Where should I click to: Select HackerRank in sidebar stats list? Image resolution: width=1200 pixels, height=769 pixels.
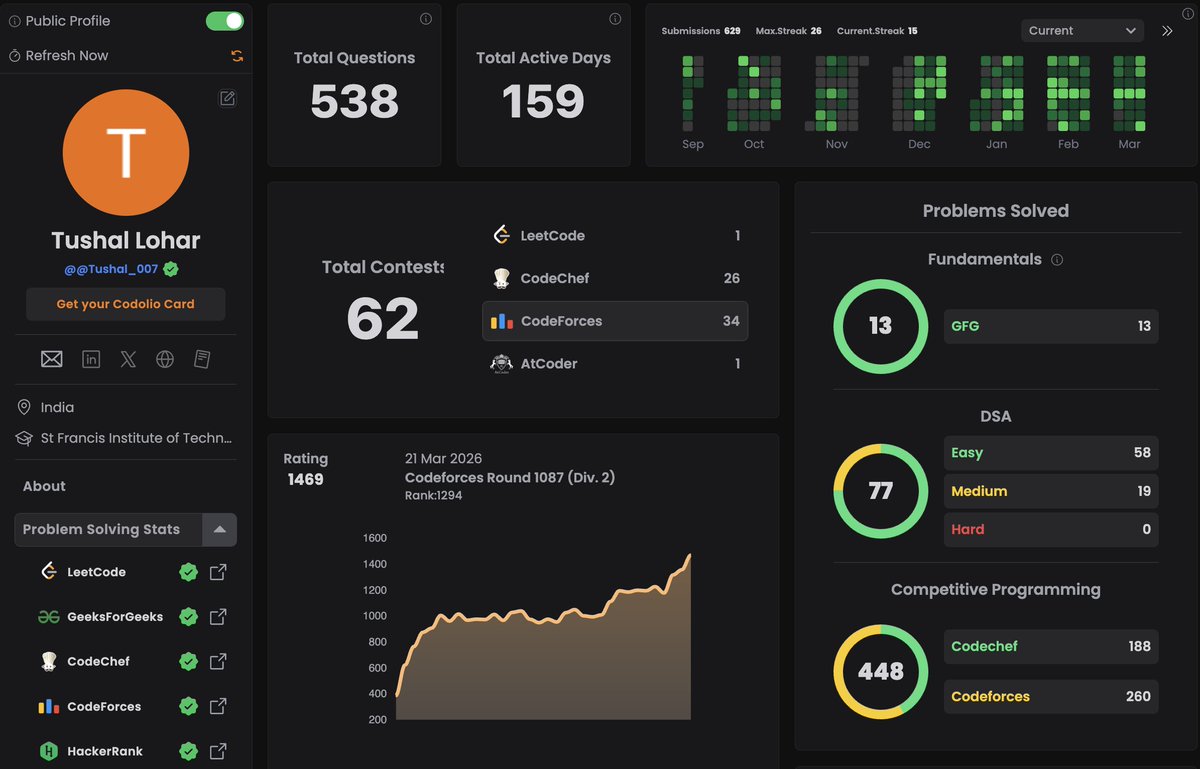105,751
